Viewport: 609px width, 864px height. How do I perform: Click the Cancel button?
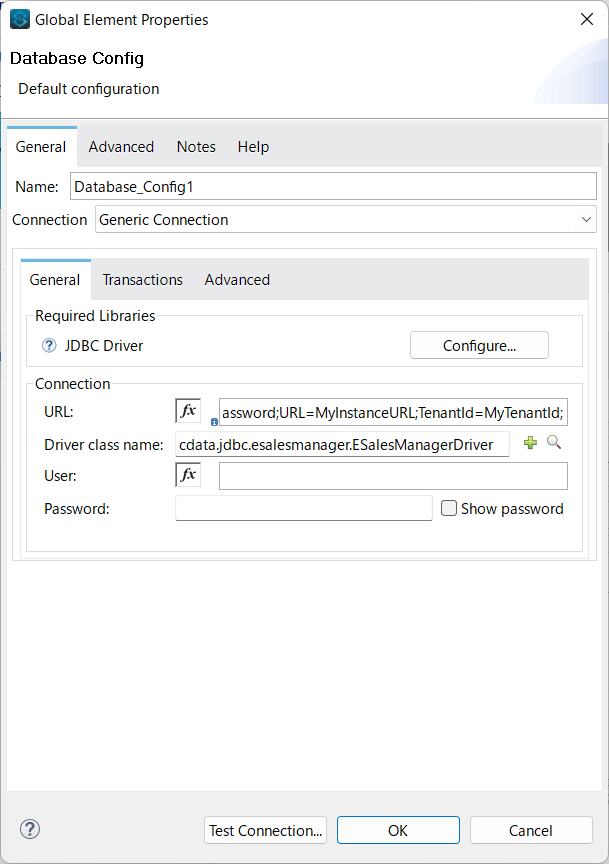pos(530,830)
